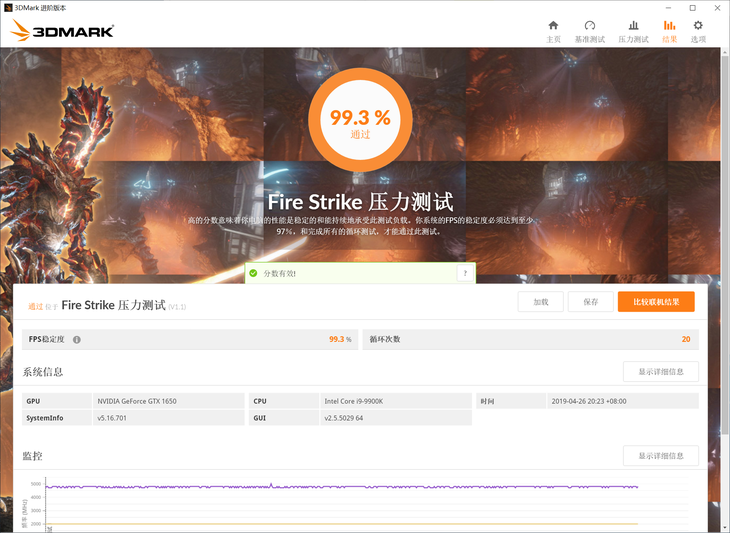Click the orange 比较联机结果 button
Screen dimensions: 730x533
(656, 302)
